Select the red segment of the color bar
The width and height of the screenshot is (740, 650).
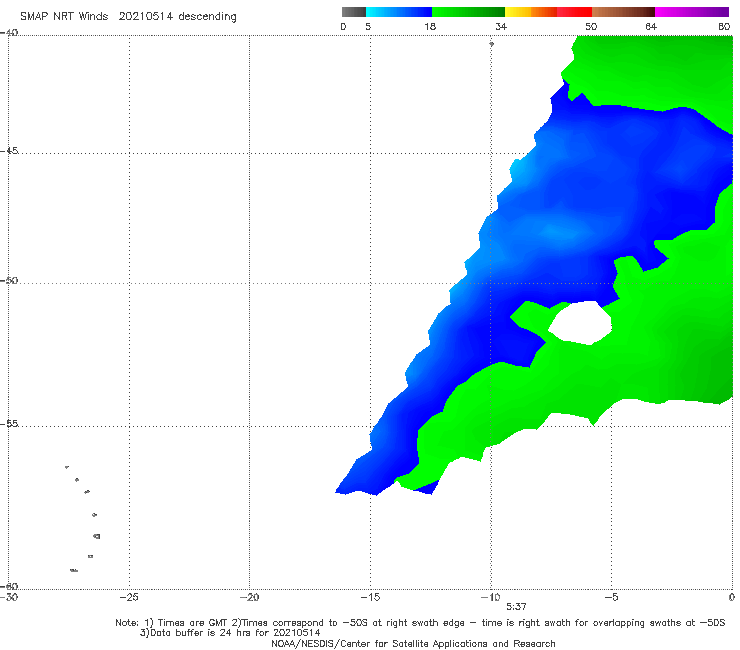pos(575,12)
